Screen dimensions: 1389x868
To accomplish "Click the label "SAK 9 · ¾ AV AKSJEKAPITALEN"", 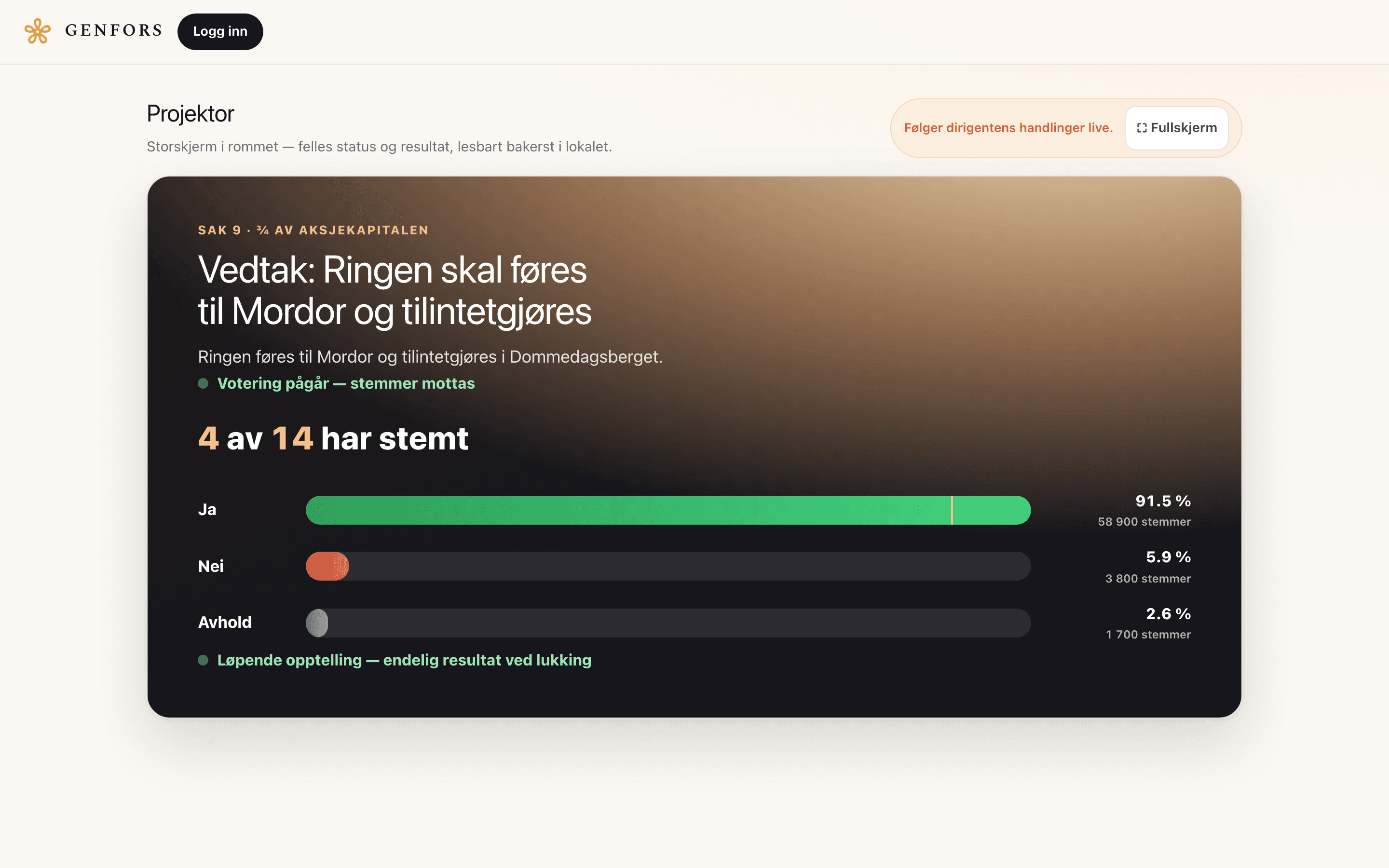I will [313, 230].
